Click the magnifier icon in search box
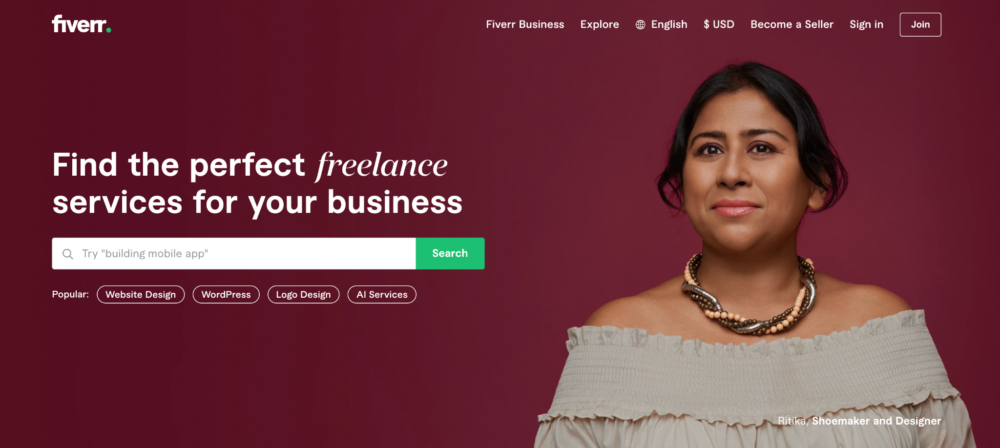Viewport: 1000px width, 448px height. [68, 254]
